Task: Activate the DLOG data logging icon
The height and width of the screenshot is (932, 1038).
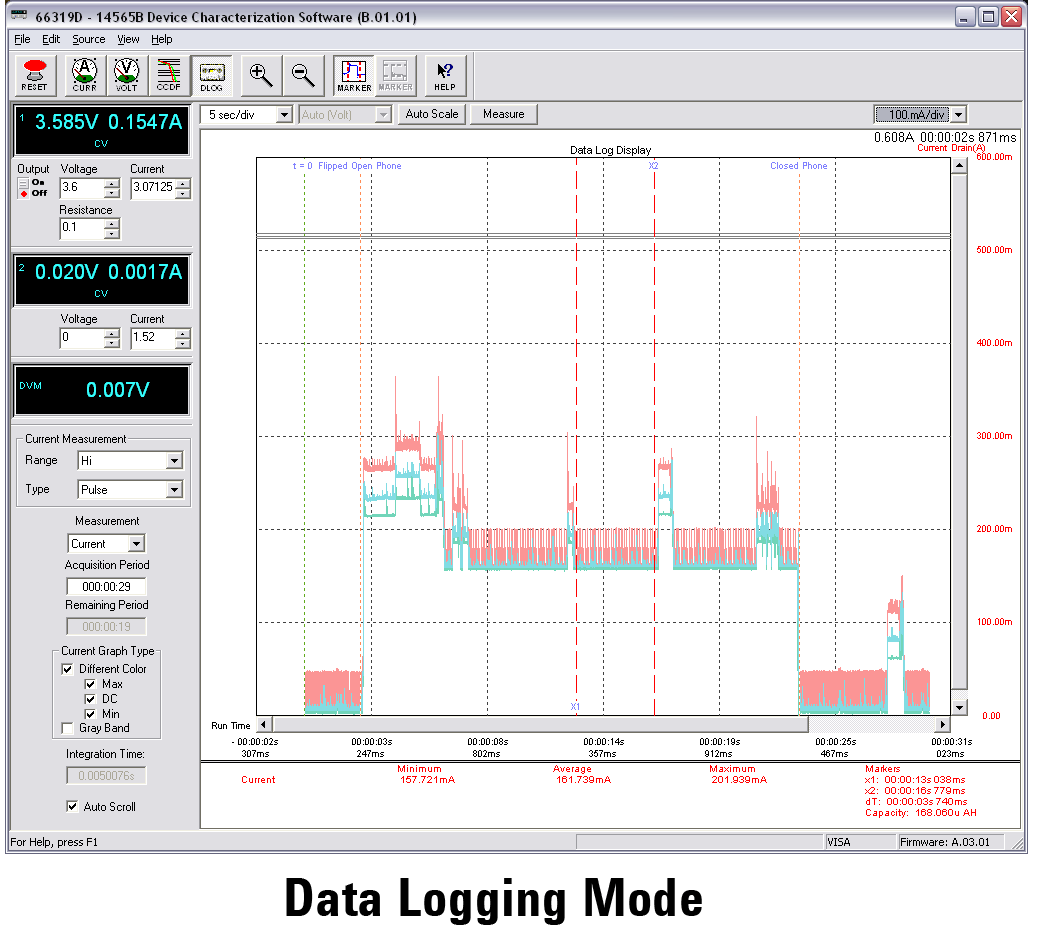Action: coord(212,74)
